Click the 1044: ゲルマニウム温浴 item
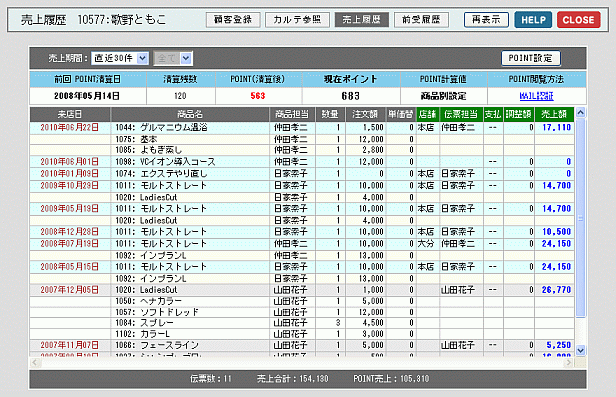616x397 pixels. tap(161, 127)
